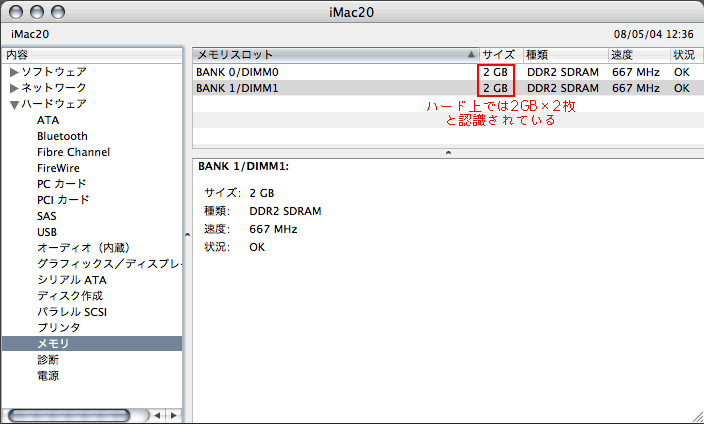Open グラフィックス／ディスプレイ entry

click(110, 264)
